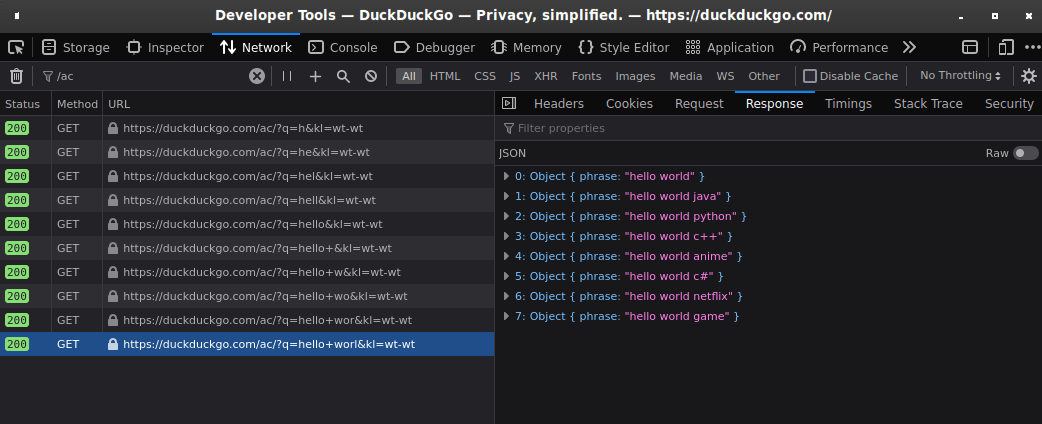The height and width of the screenshot is (424, 1042).
Task: Open the Storage panel tab
Action: [76, 47]
